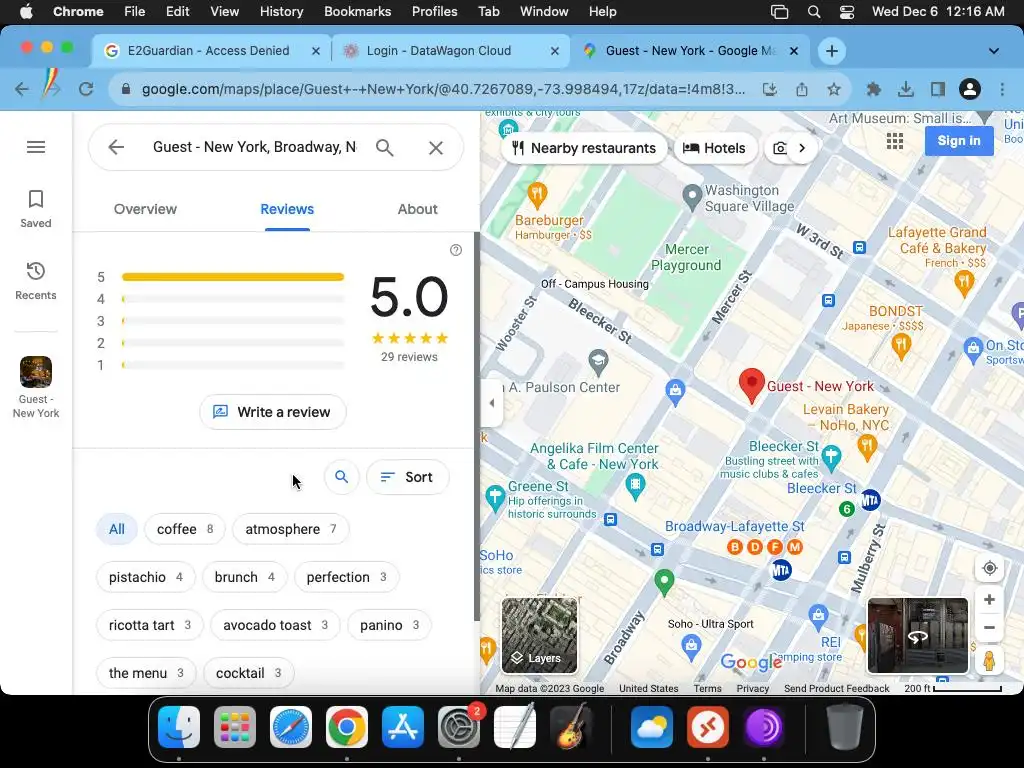Click the reviews panel scrollbar

(477, 426)
